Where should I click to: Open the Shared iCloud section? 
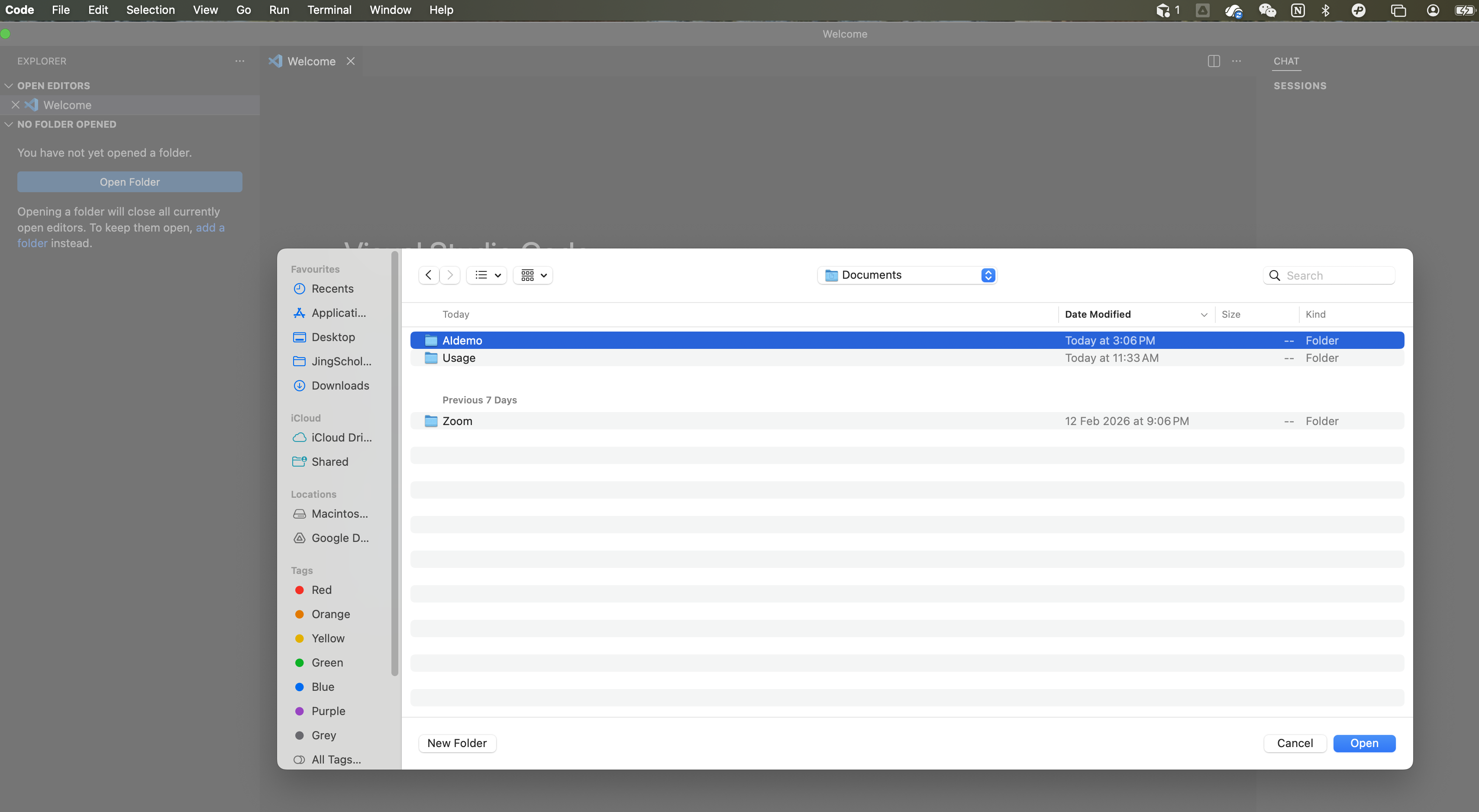pos(330,461)
